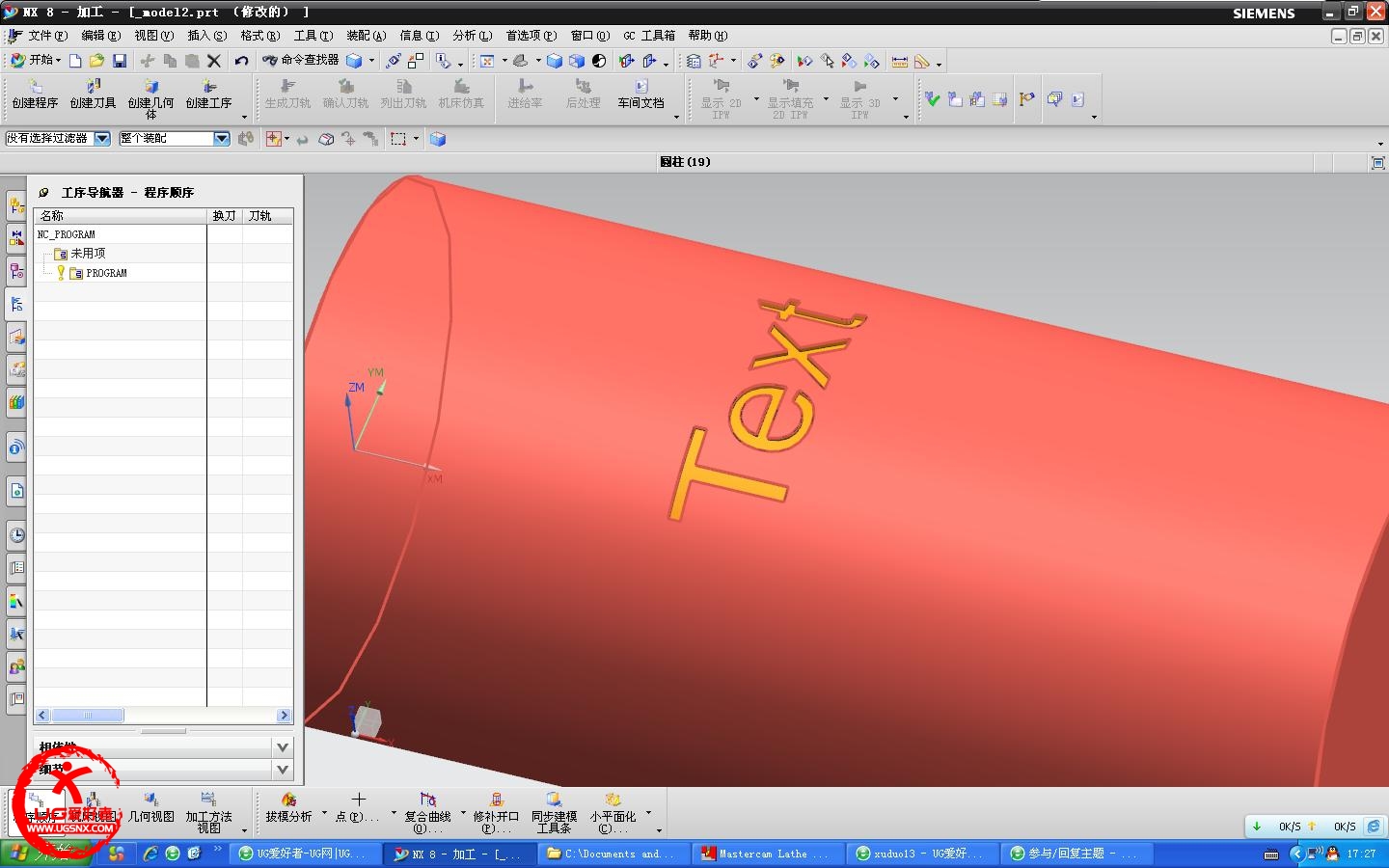Click the green checkmark verify icon
The width and height of the screenshot is (1389, 868).
click(x=932, y=98)
